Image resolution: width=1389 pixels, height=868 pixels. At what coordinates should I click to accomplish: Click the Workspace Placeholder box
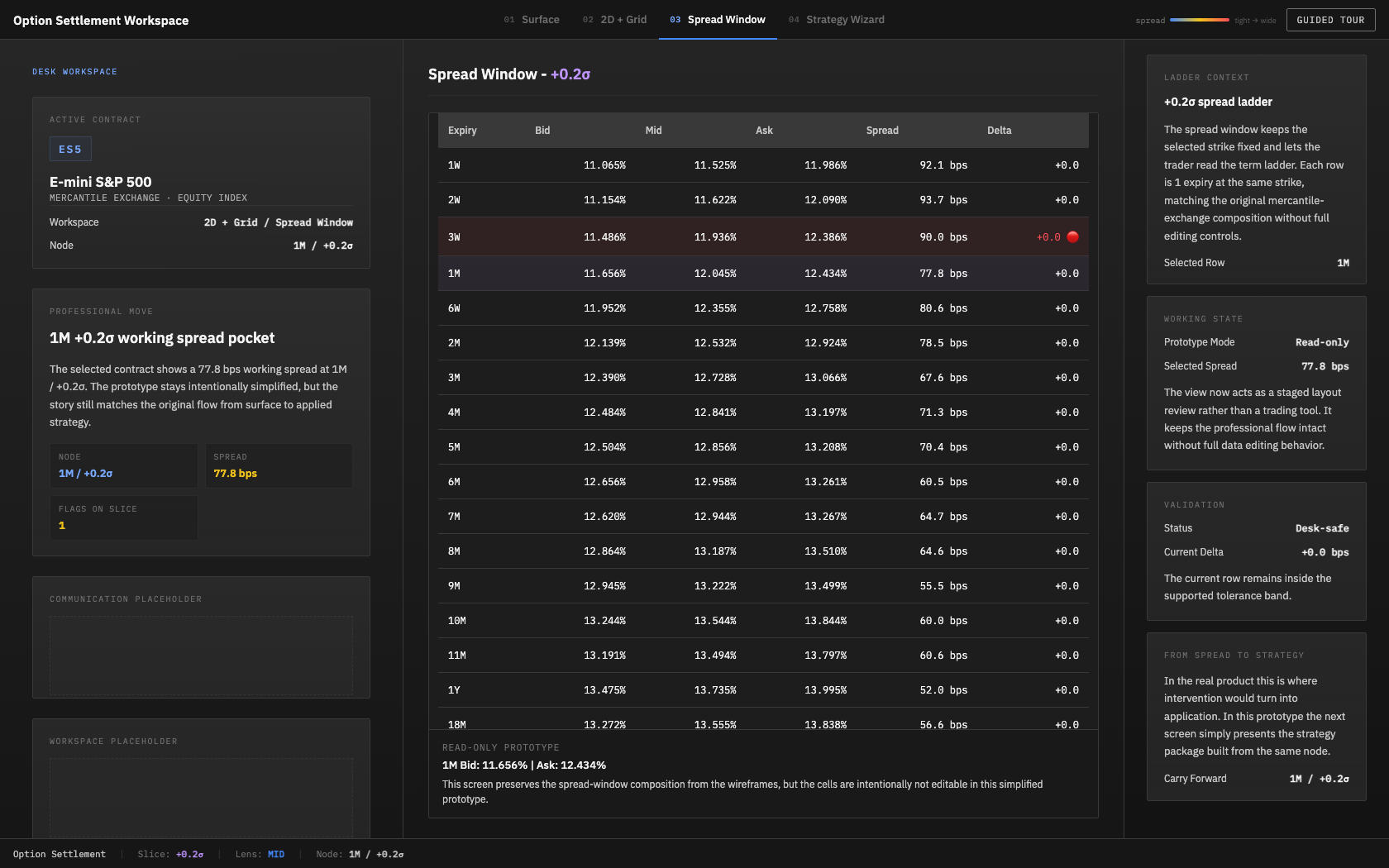coord(201,798)
